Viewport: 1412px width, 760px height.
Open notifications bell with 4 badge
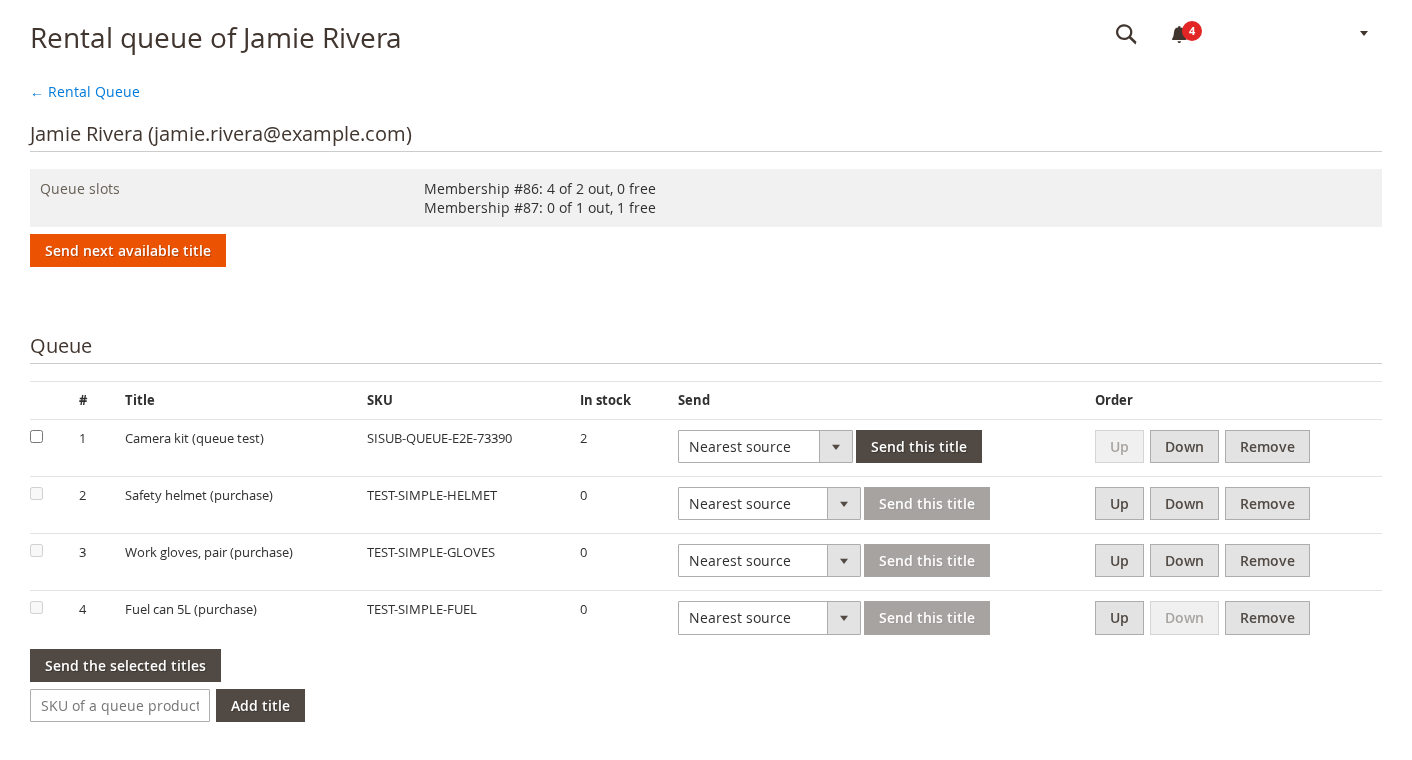coord(1184,34)
